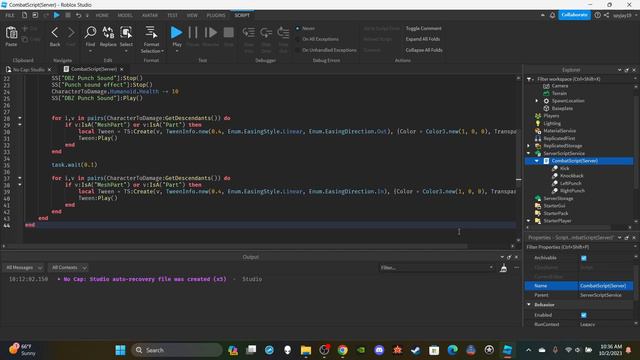Click the Replace tool icon

tap(108, 33)
